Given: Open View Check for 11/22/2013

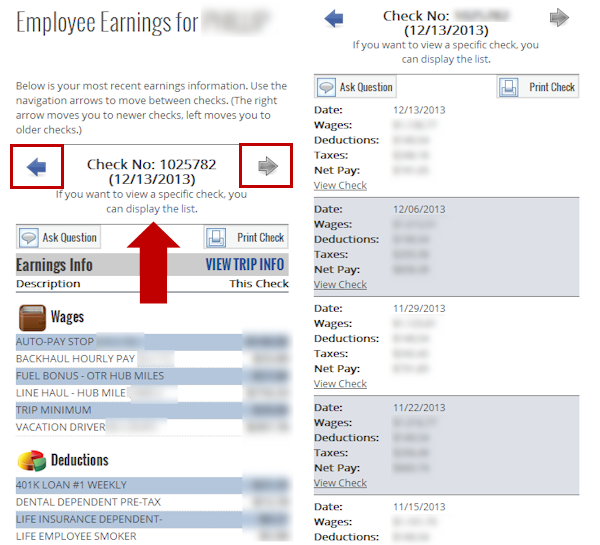Looking at the screenshot, I should pos(340,483).
